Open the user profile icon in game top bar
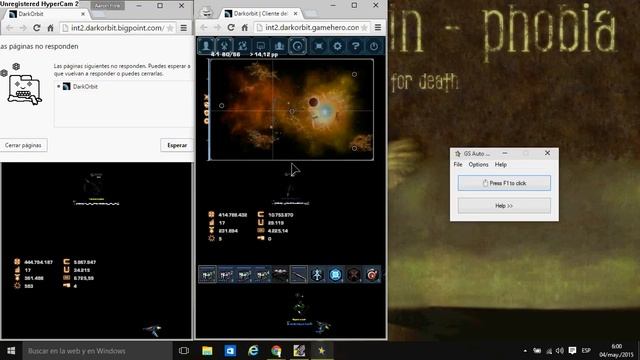The height and width of the screenshot is (360, 640). [206, 46]
